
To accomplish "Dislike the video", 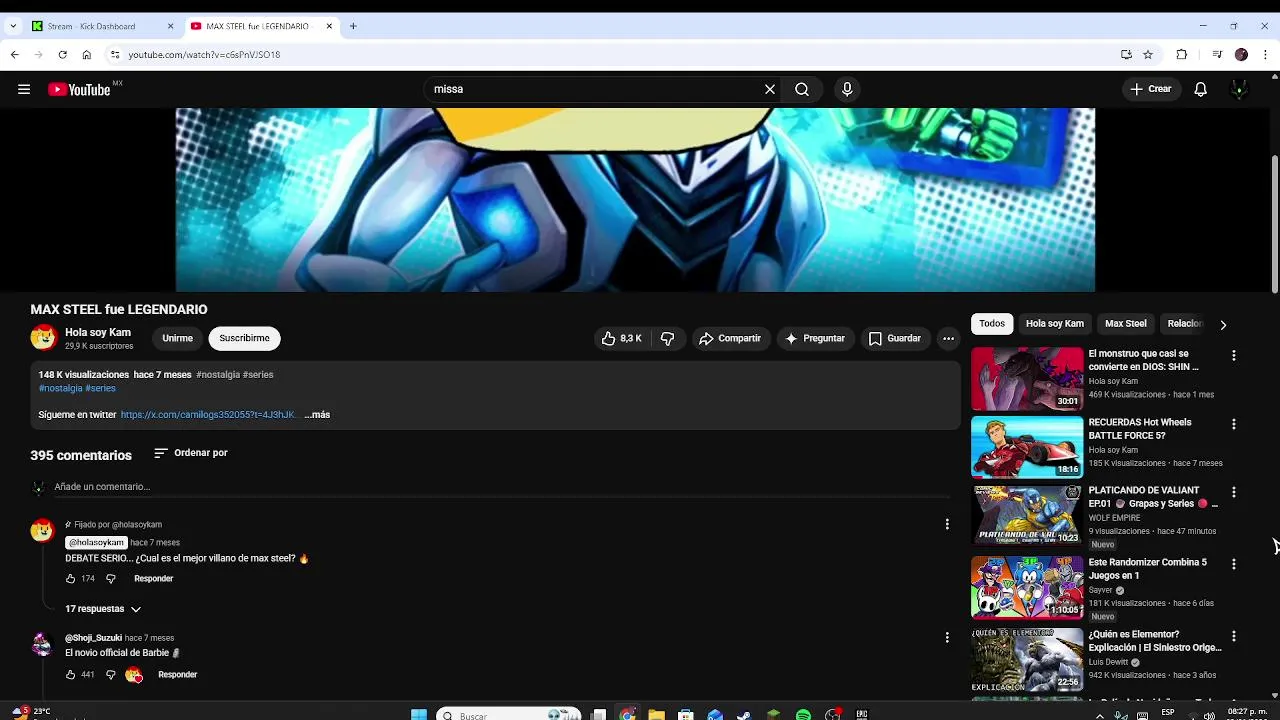I will point(667,339).
